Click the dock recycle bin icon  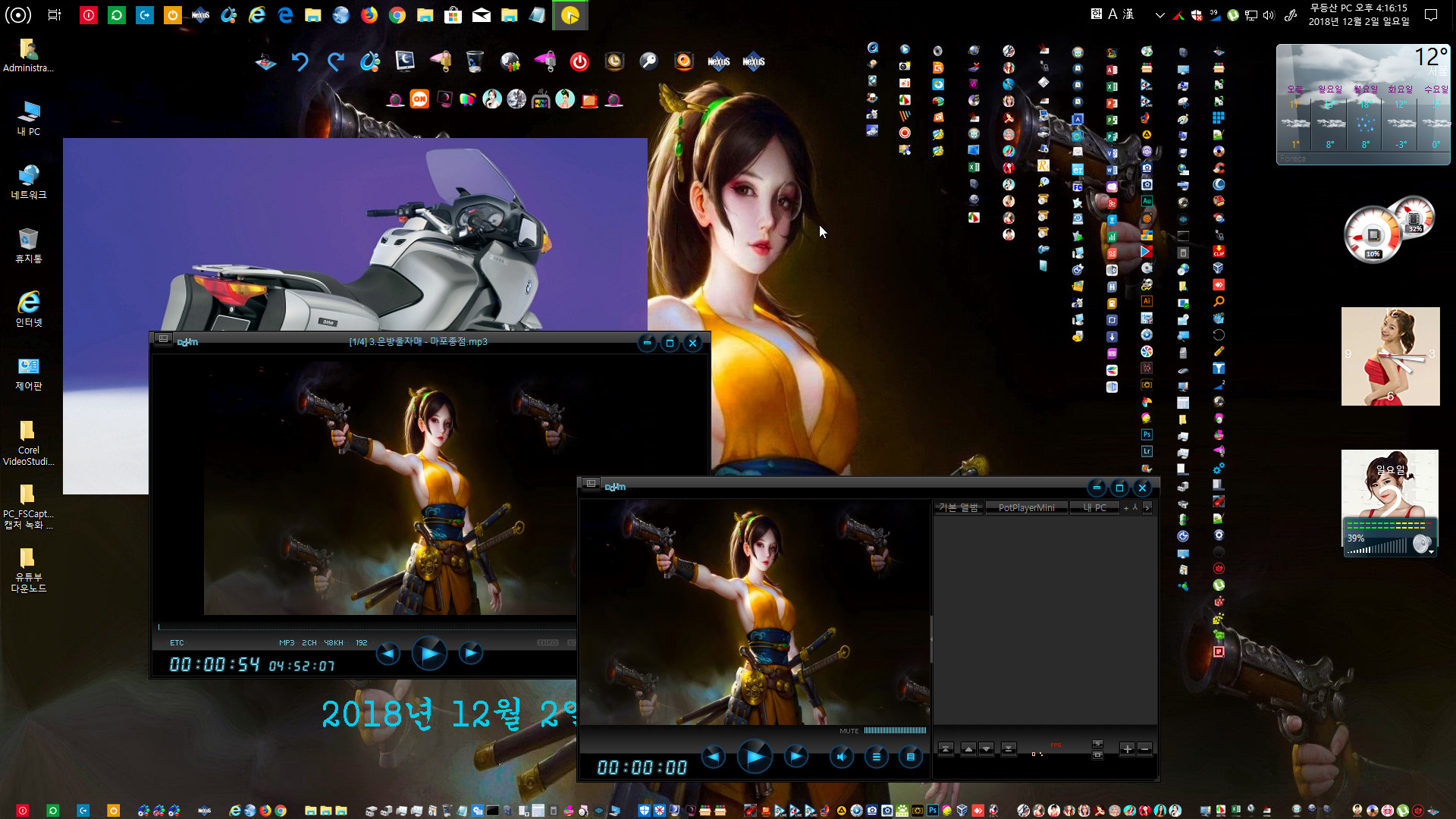475,61
